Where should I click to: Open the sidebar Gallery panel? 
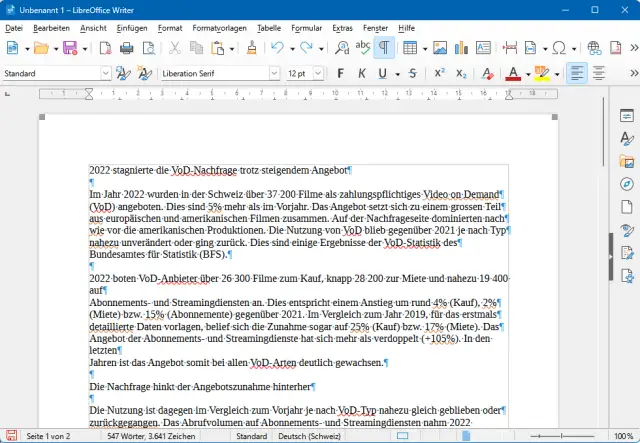point(627,161)
